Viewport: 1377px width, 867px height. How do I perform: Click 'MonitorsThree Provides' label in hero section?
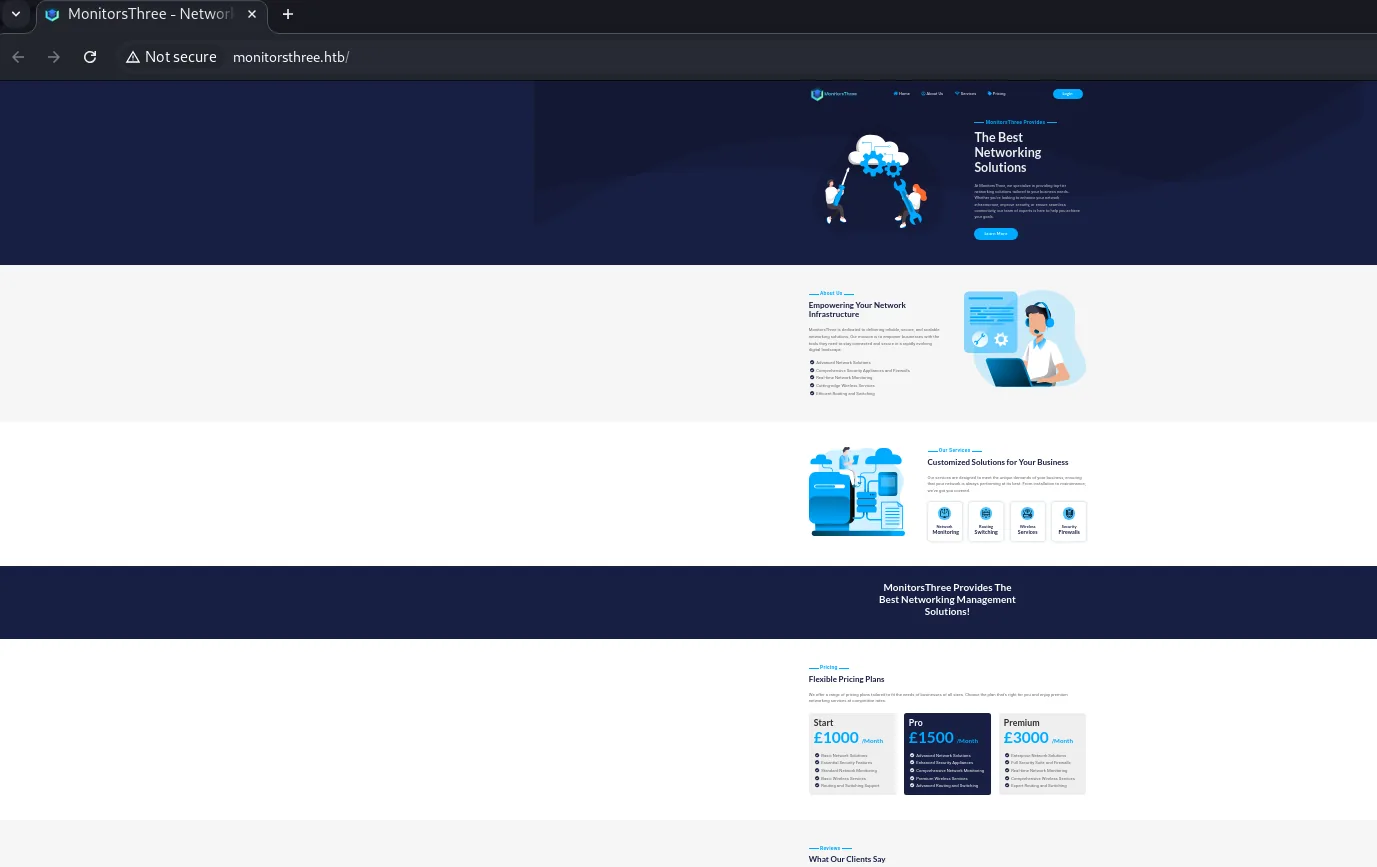[x=1015, y=122]
